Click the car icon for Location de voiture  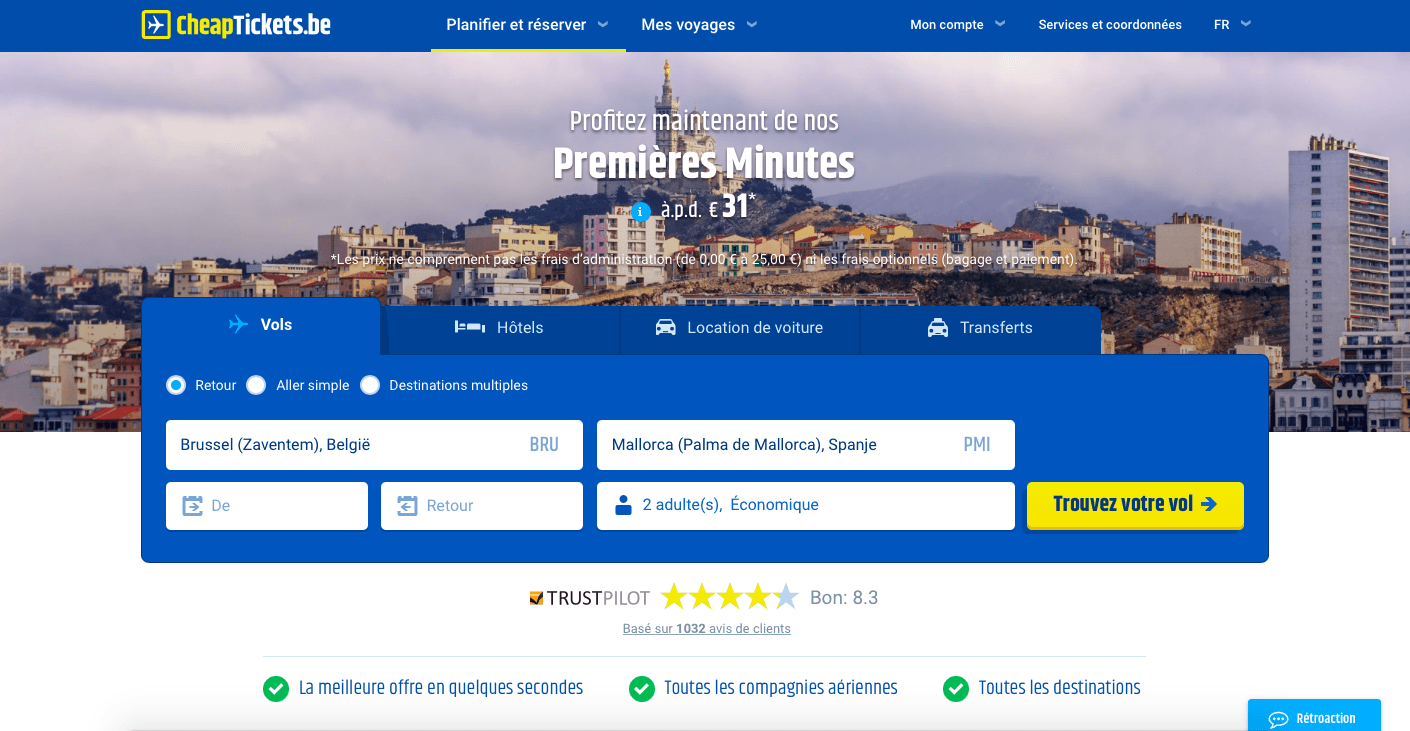(665, 327)
